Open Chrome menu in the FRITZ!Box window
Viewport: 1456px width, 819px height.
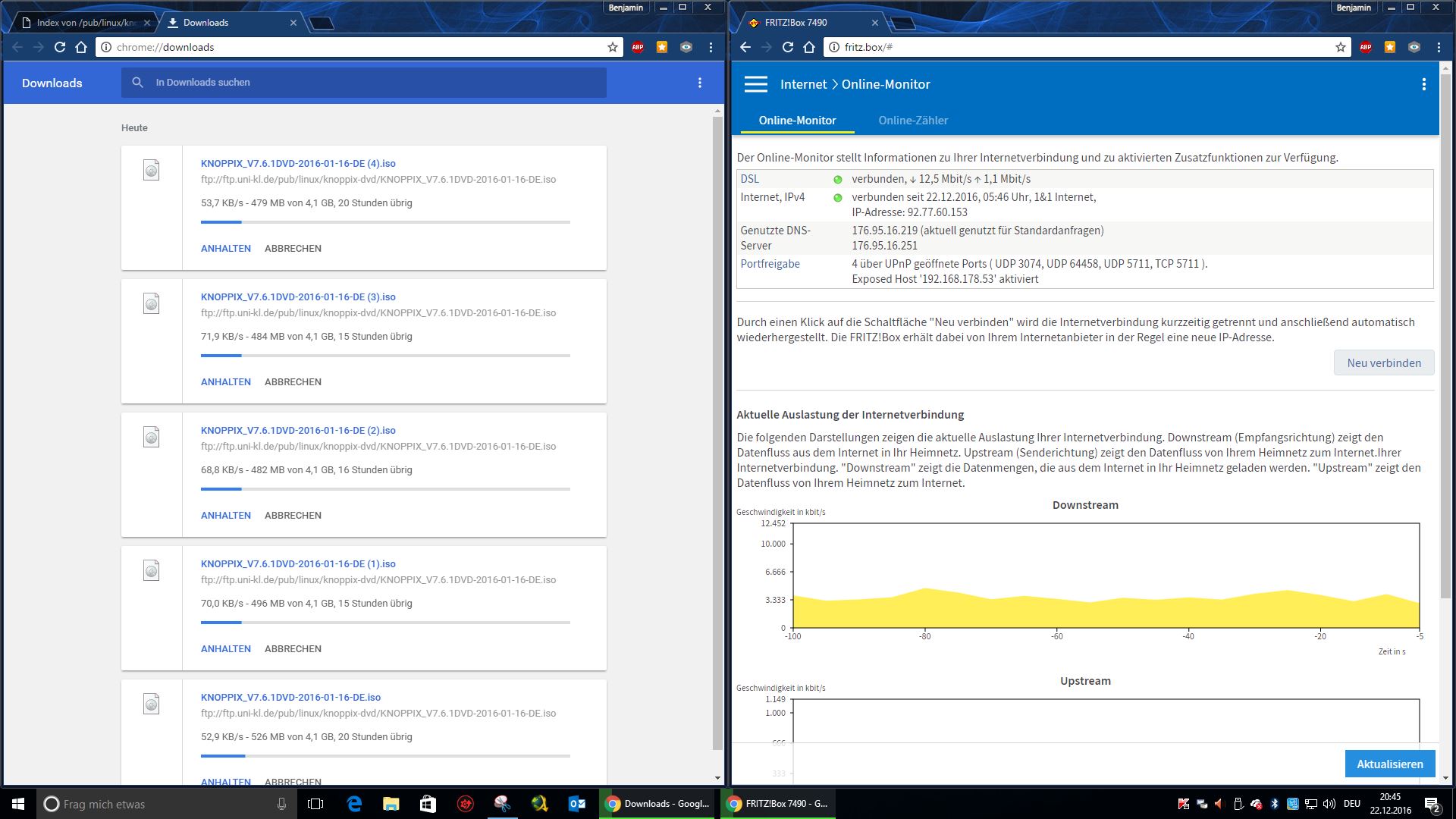[x=1439, y=47]
